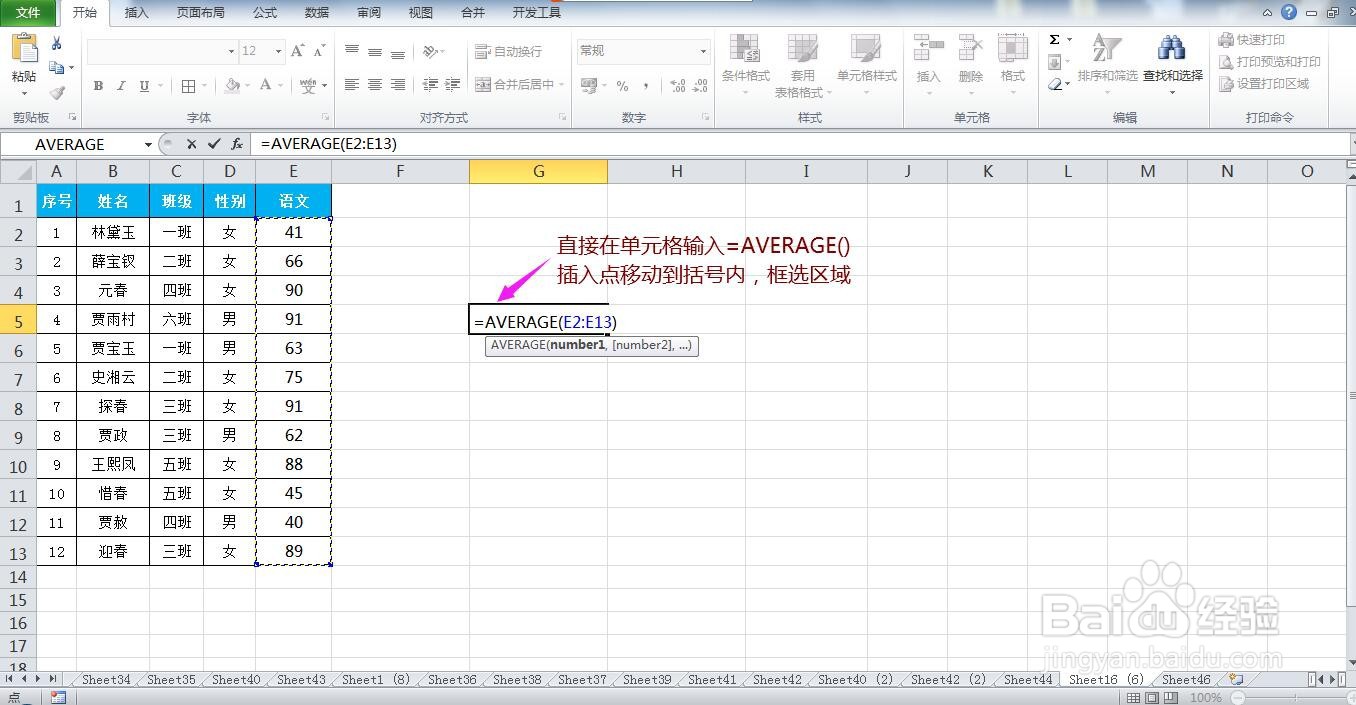The height and width of the screenshot is (705, 1356).
Task: Toggle italic formatting
Action: pyautogui.click(x=121, y=86)
